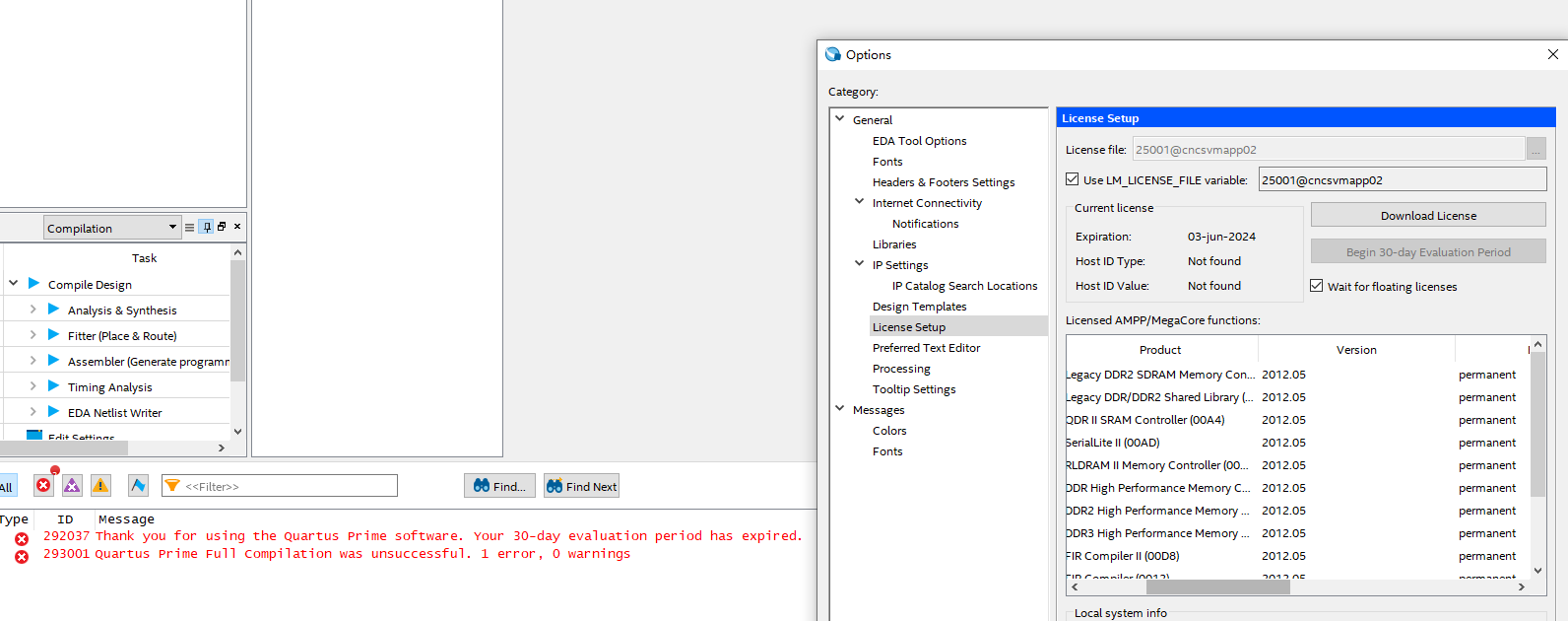Click the message Filter input field

tap(286, 486)
